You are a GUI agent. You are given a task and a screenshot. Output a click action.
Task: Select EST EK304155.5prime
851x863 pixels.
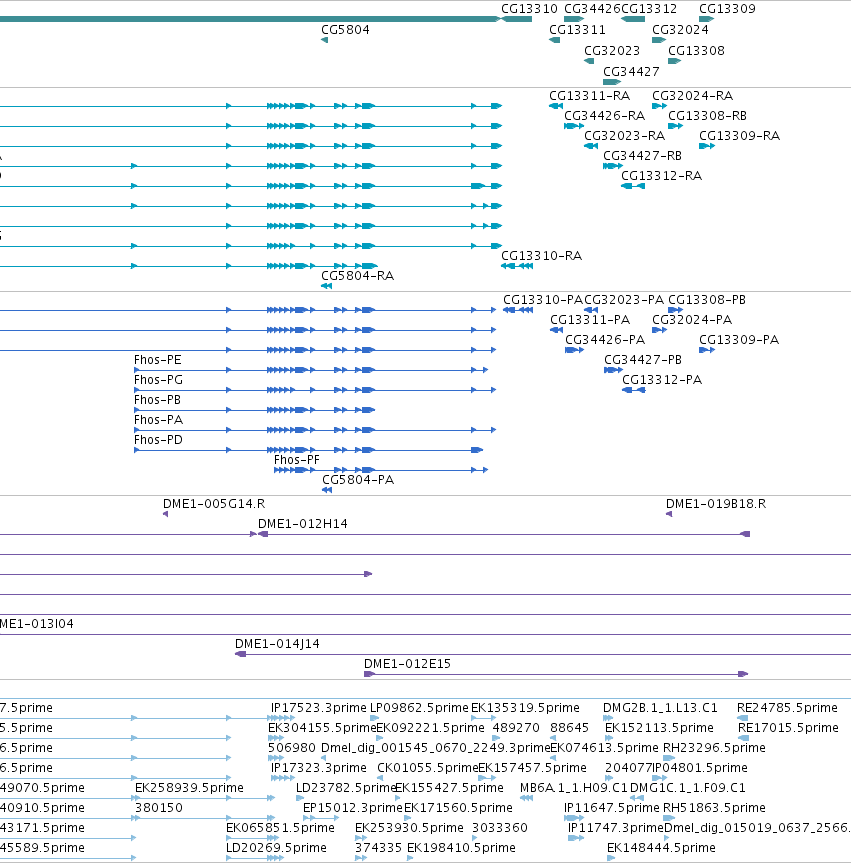pyautogui.click(x=321, y=728)
